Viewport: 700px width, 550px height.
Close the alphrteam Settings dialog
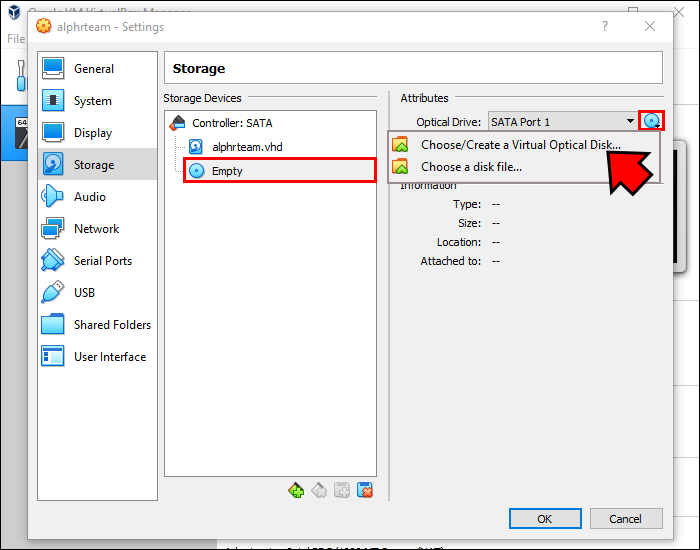(x=650, y=26)
